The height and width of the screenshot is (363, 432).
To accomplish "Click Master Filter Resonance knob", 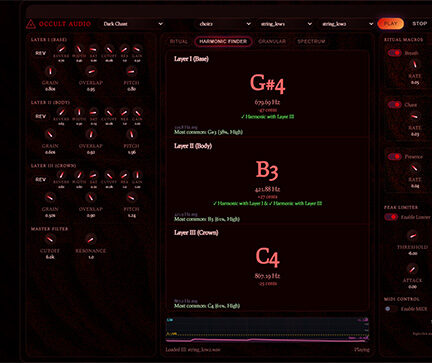I will tap(91, 239).
